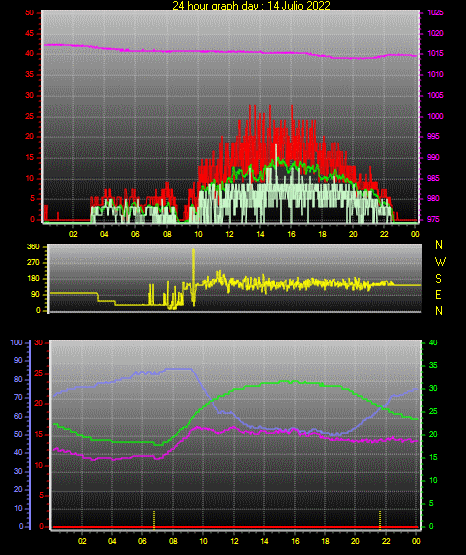Image resolution: width=466 pixels, height=555 pixels.
Task: Click 25 on the top chart's red wind axis
Action: click(x=30, y=116)
